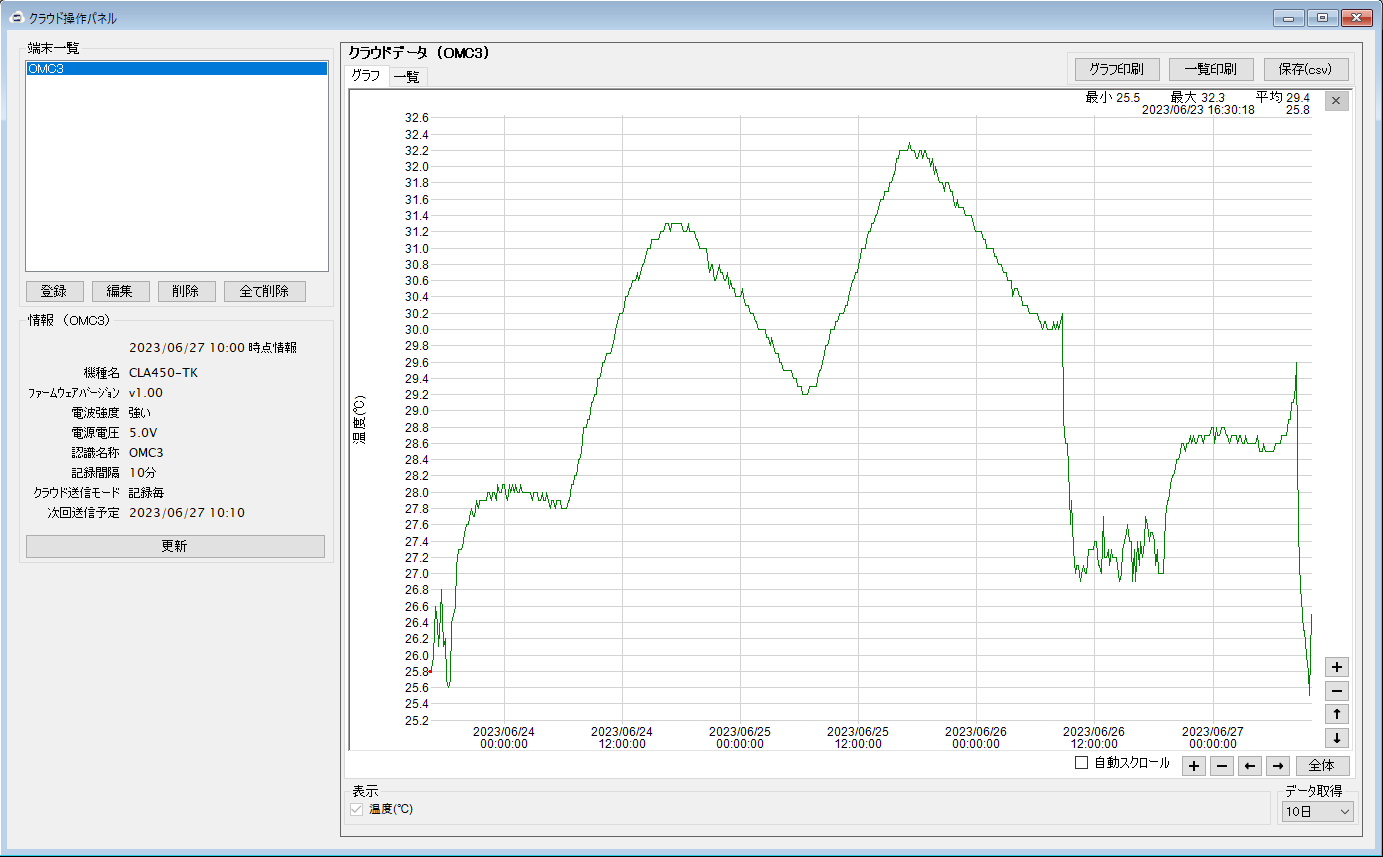Save data with 保存(csv) button
The width and height of the screenshot is (1383, 857).
[x=1305, y=69]
